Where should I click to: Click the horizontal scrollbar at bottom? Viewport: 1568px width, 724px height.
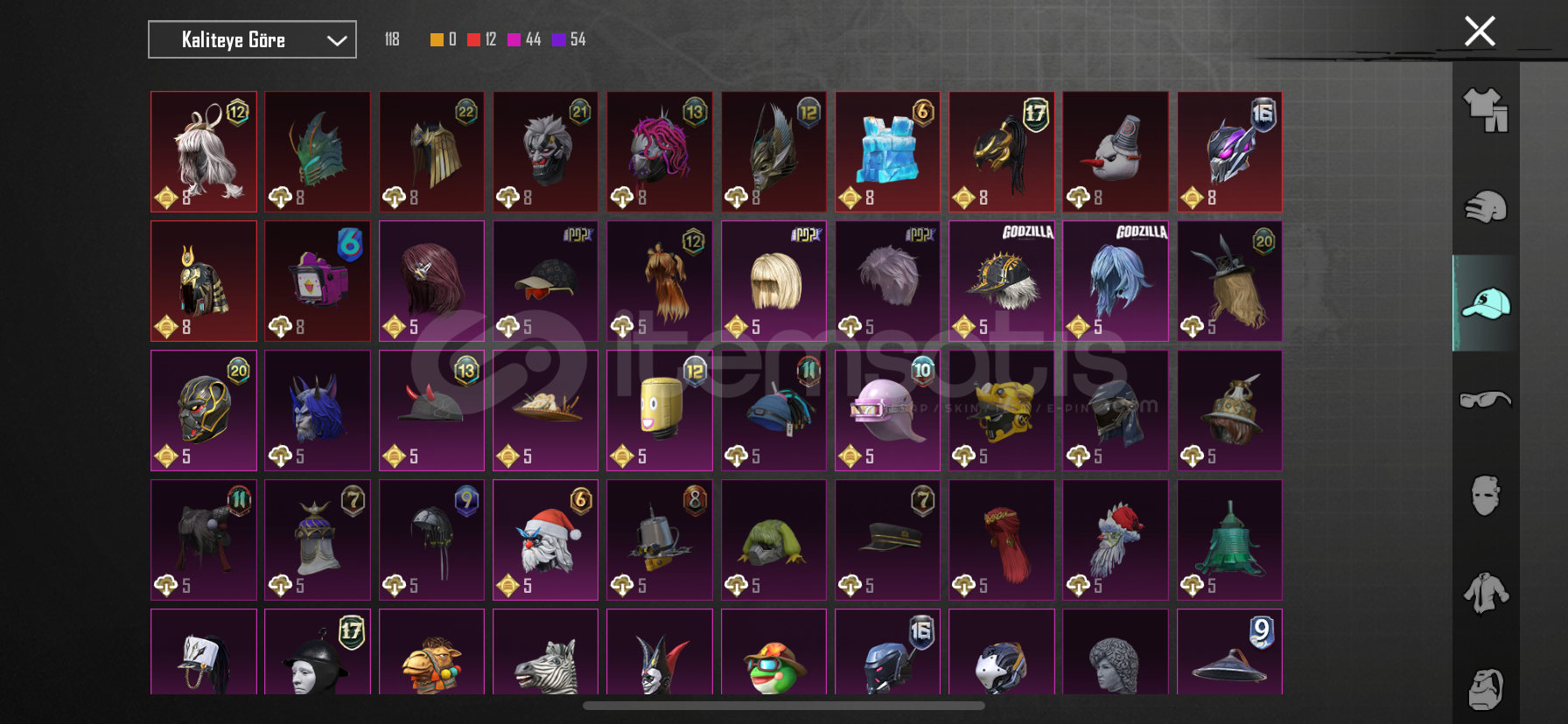pyautogui.click(x=783, y=706)
